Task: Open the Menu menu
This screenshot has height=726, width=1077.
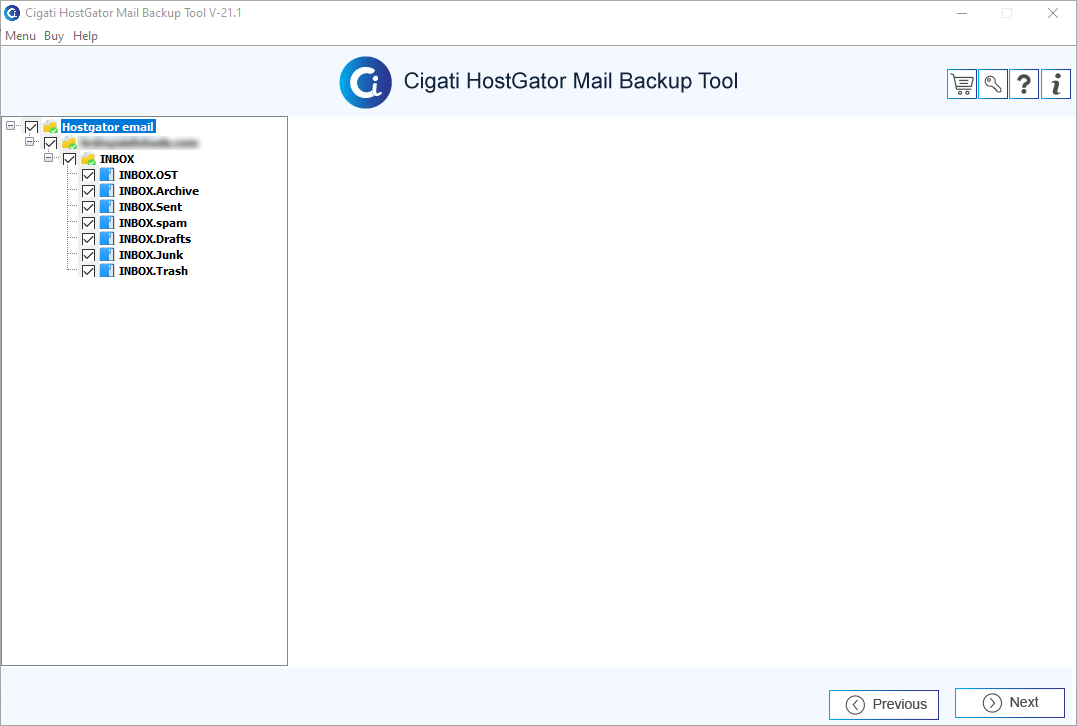Action: point(21,36)
